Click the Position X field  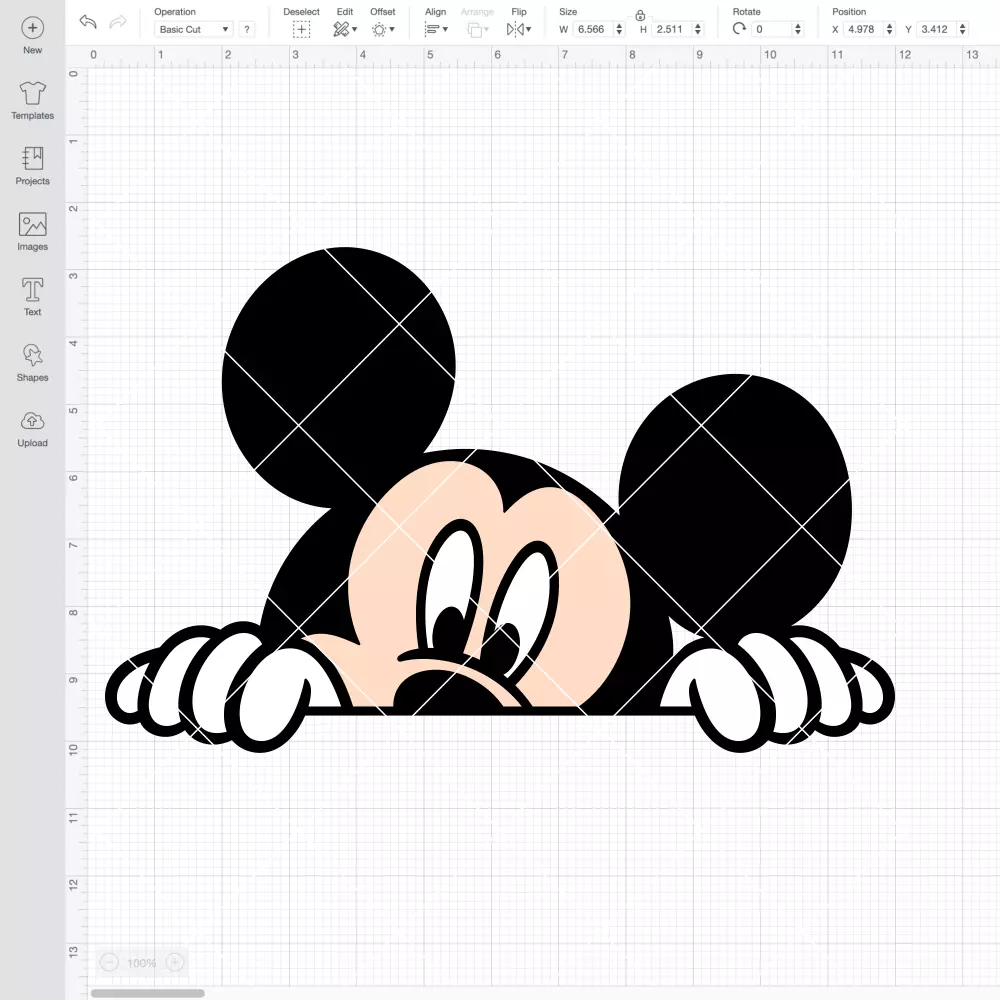864,29
